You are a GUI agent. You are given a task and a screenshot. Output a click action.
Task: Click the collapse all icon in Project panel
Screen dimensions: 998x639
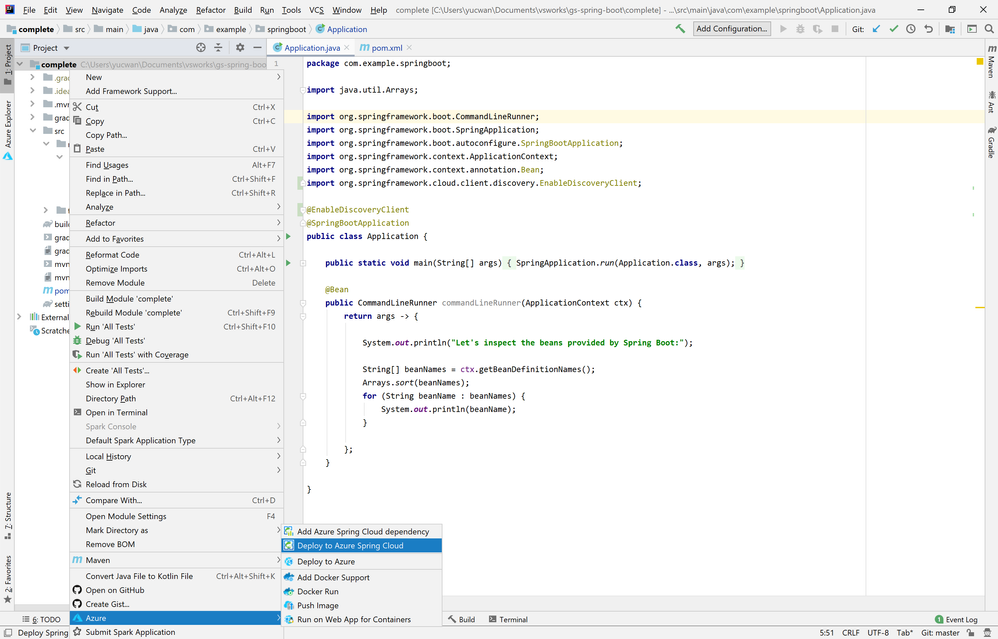[x=218, y=47]
